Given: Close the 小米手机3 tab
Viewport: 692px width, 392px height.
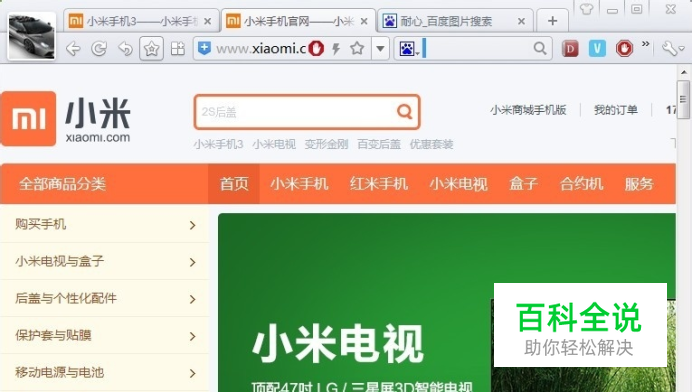Looking at the screenshot, I should point(207,21).
